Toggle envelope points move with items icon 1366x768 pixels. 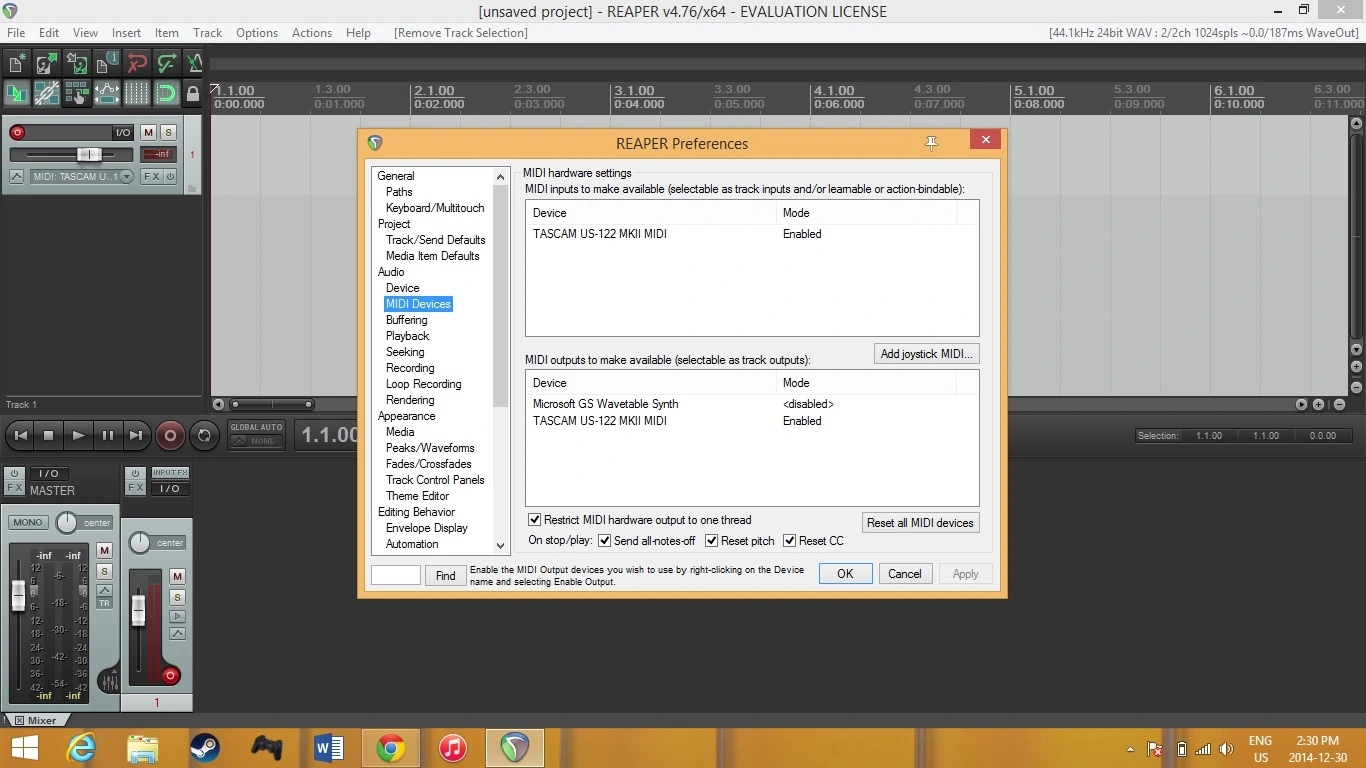pos(107,93)
